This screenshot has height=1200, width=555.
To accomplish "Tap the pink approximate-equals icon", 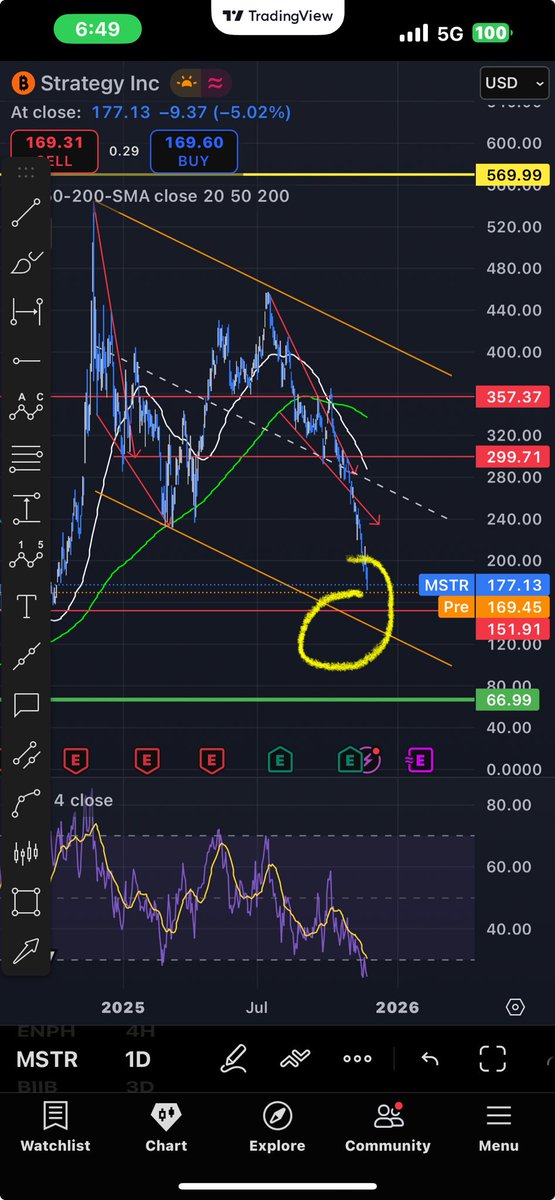I will point(217,83).
